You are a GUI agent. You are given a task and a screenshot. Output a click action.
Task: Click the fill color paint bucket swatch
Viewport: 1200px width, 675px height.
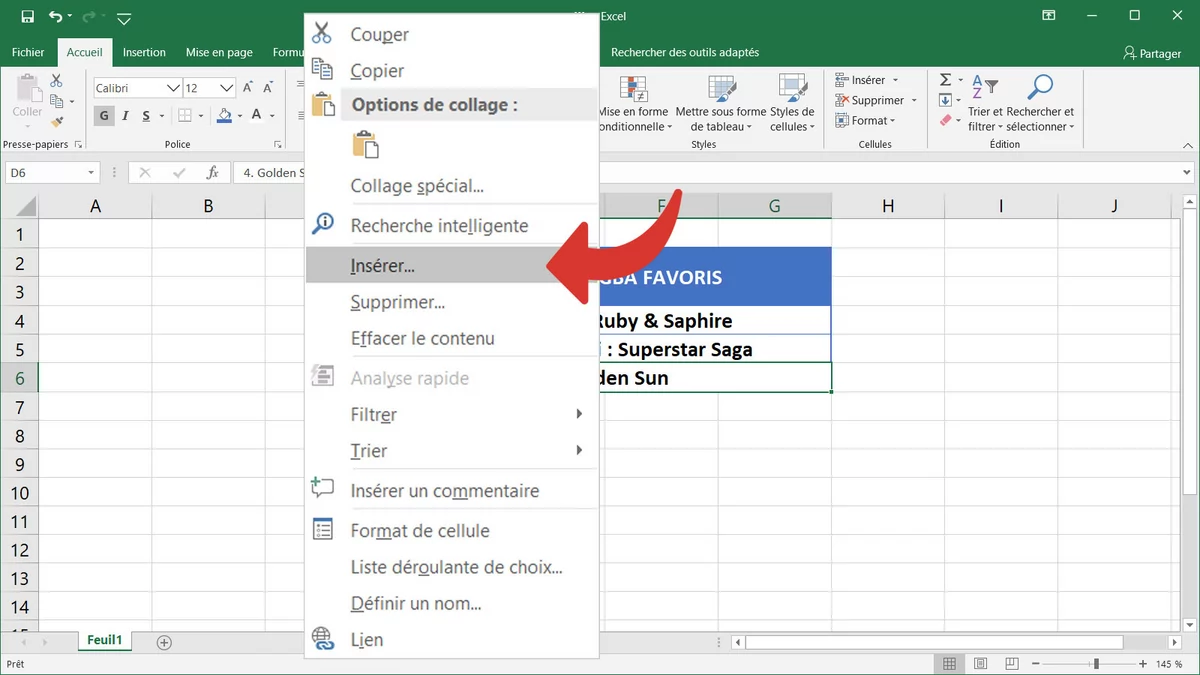[x=224, y=116]
